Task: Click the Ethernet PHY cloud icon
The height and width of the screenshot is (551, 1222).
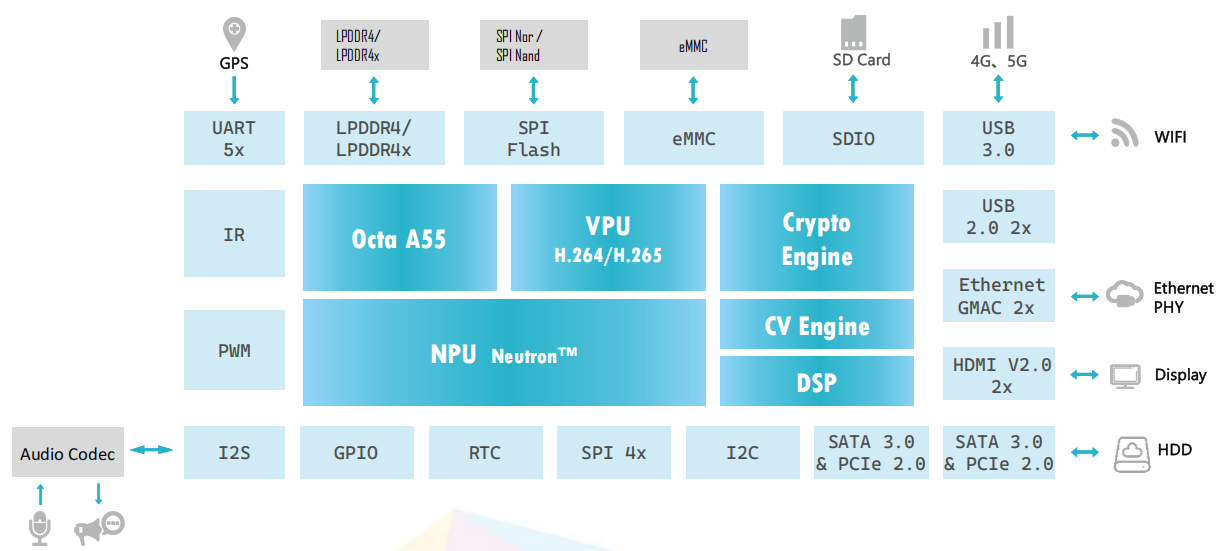Action: pyautogui.click(x=1124, y=296)
